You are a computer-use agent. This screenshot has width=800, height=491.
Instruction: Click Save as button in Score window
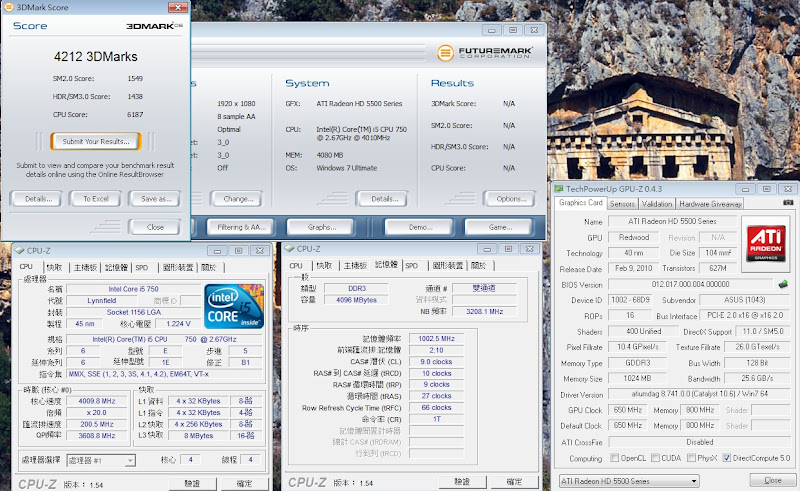point(155,199)
